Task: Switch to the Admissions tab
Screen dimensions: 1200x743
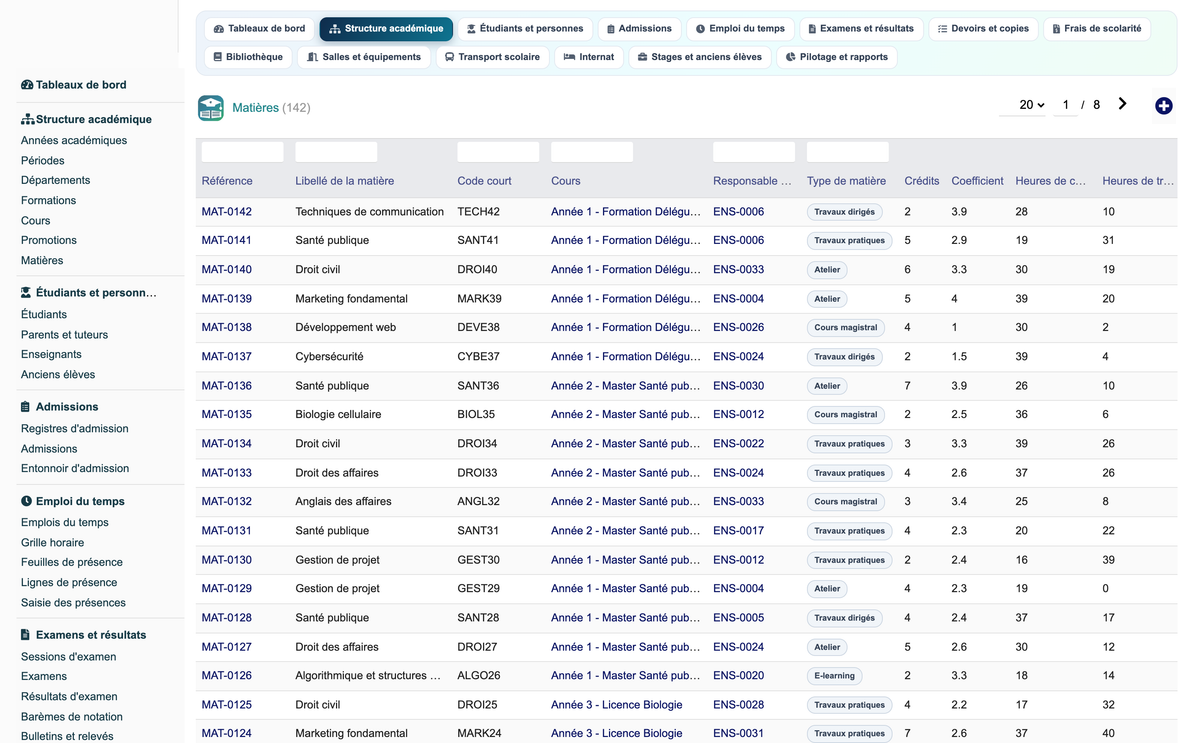Action: [640, 29]
